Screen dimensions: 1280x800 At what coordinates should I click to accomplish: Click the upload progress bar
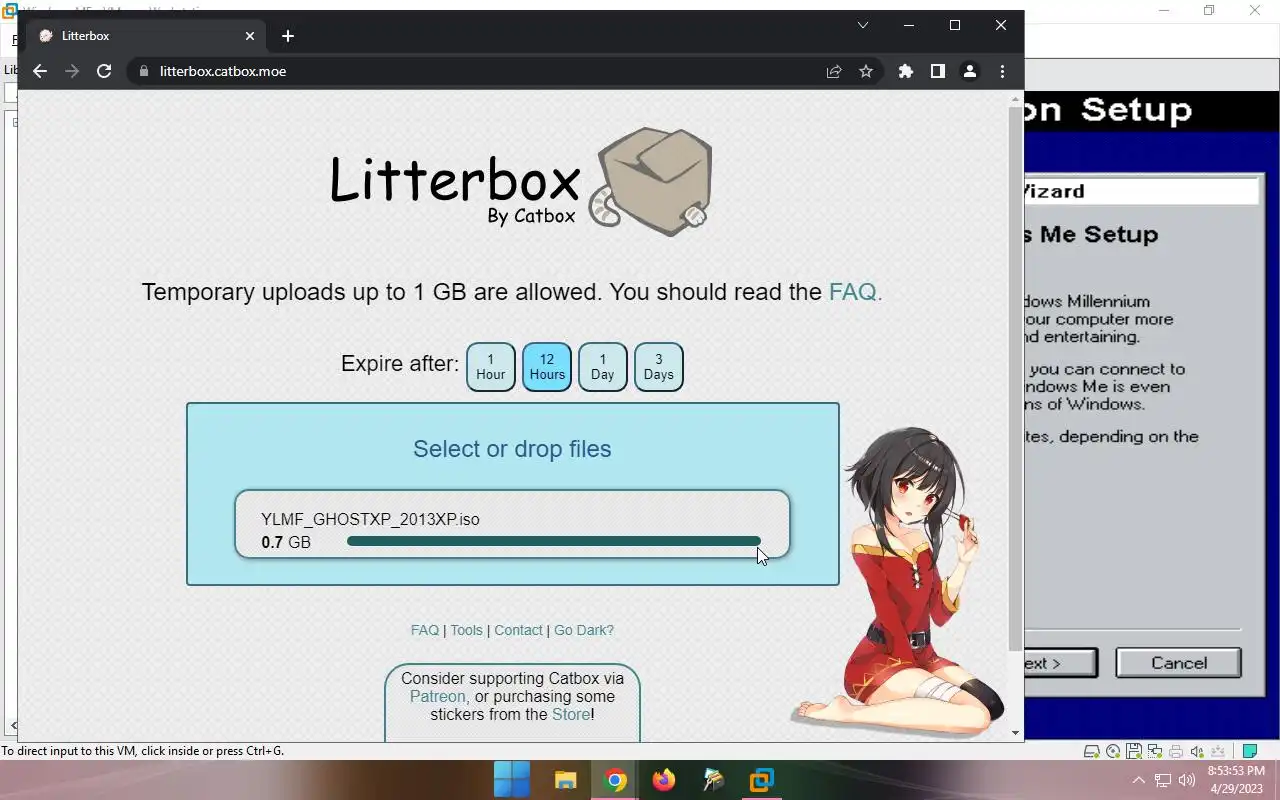[554, 541]
